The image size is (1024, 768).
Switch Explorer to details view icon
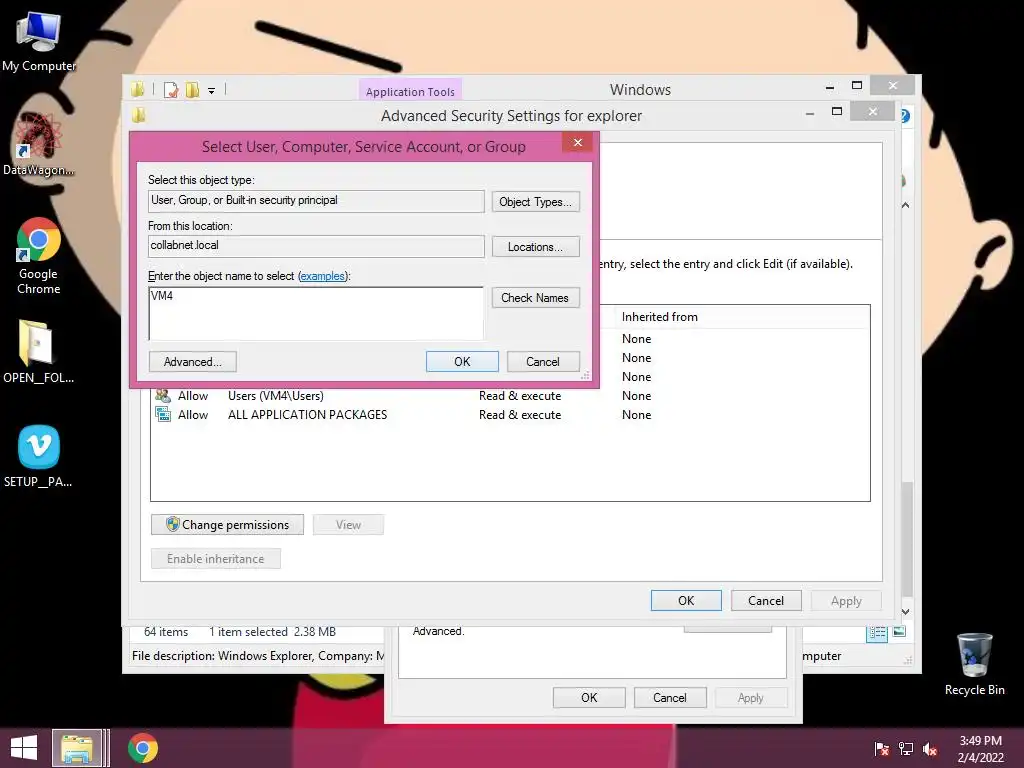click(x=877, y=632)
